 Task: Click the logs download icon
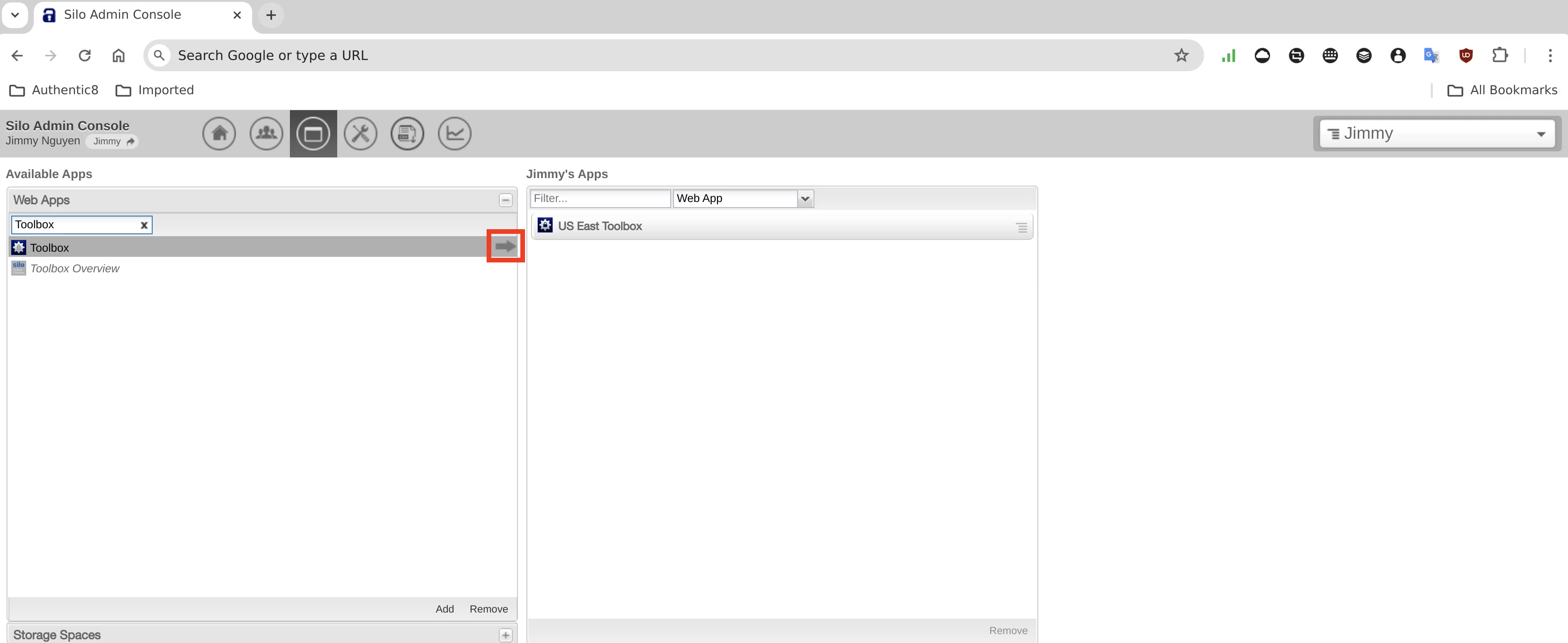(407, 134)
